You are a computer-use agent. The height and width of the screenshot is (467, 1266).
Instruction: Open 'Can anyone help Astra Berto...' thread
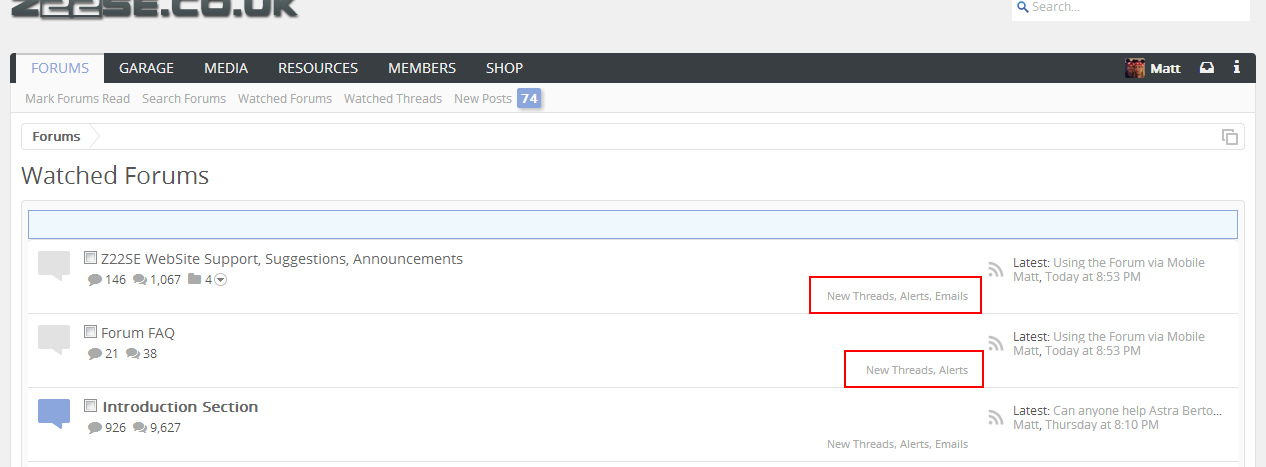tap(1138, 411)
